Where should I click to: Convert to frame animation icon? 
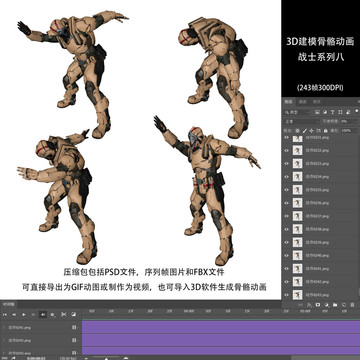[x=4, y=358]
